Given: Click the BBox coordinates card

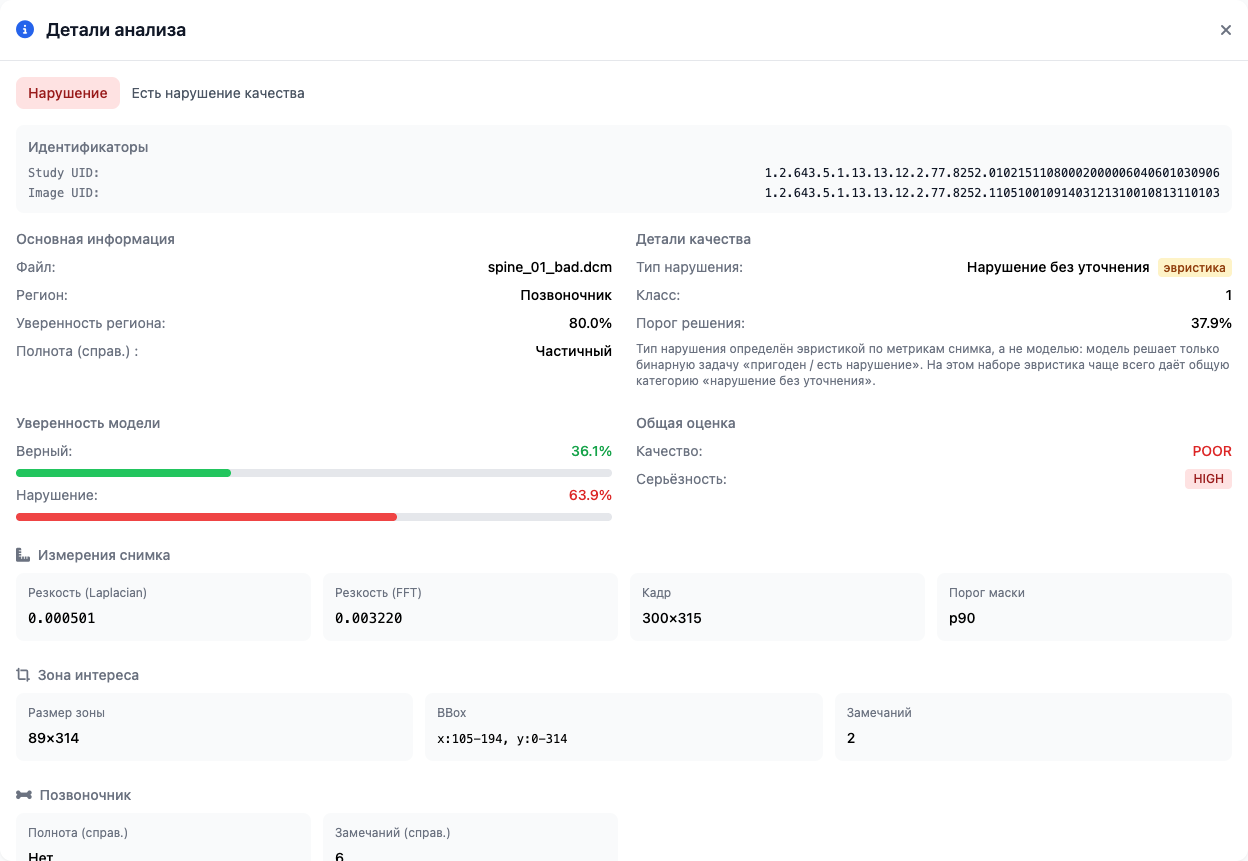Looking at the screenshot, I should pos(624,727).
